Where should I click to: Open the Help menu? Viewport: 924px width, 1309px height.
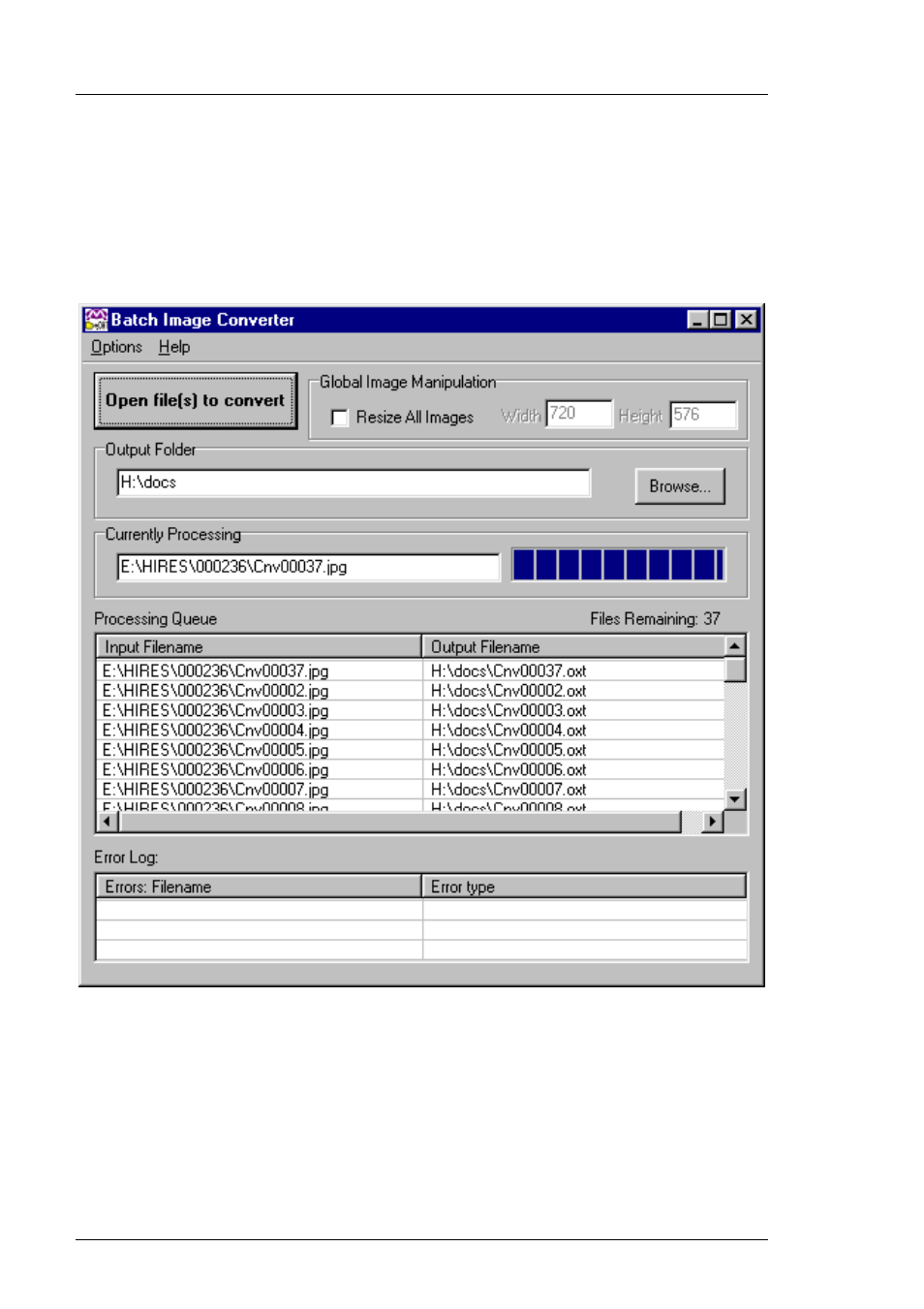point(174,347)
